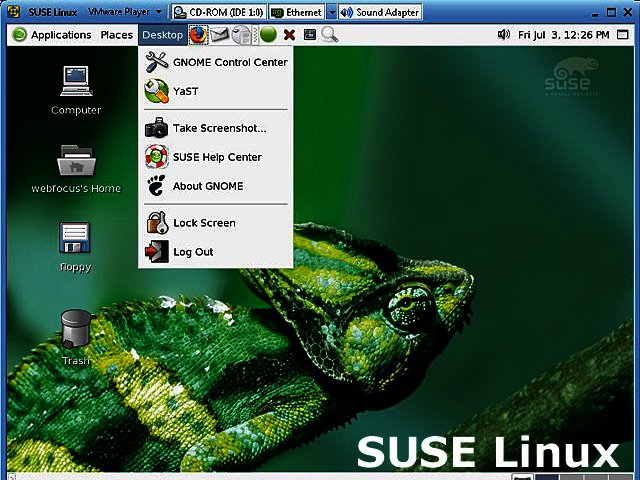Image resolution: width=640 pixels, height=480 pixels.
Task: Open the volume speaker control
Action: click(x=504, y=34)
